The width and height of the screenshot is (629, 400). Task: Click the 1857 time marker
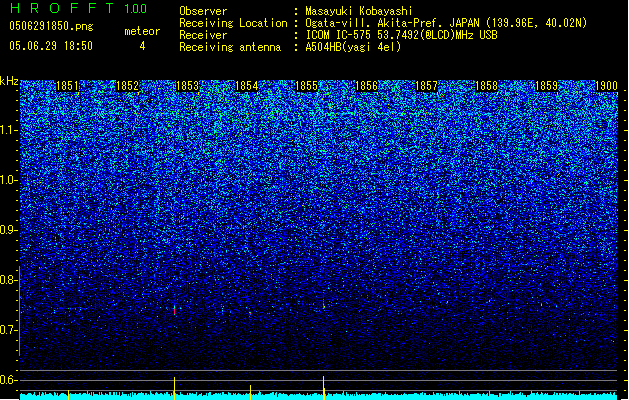pos(426,86)
